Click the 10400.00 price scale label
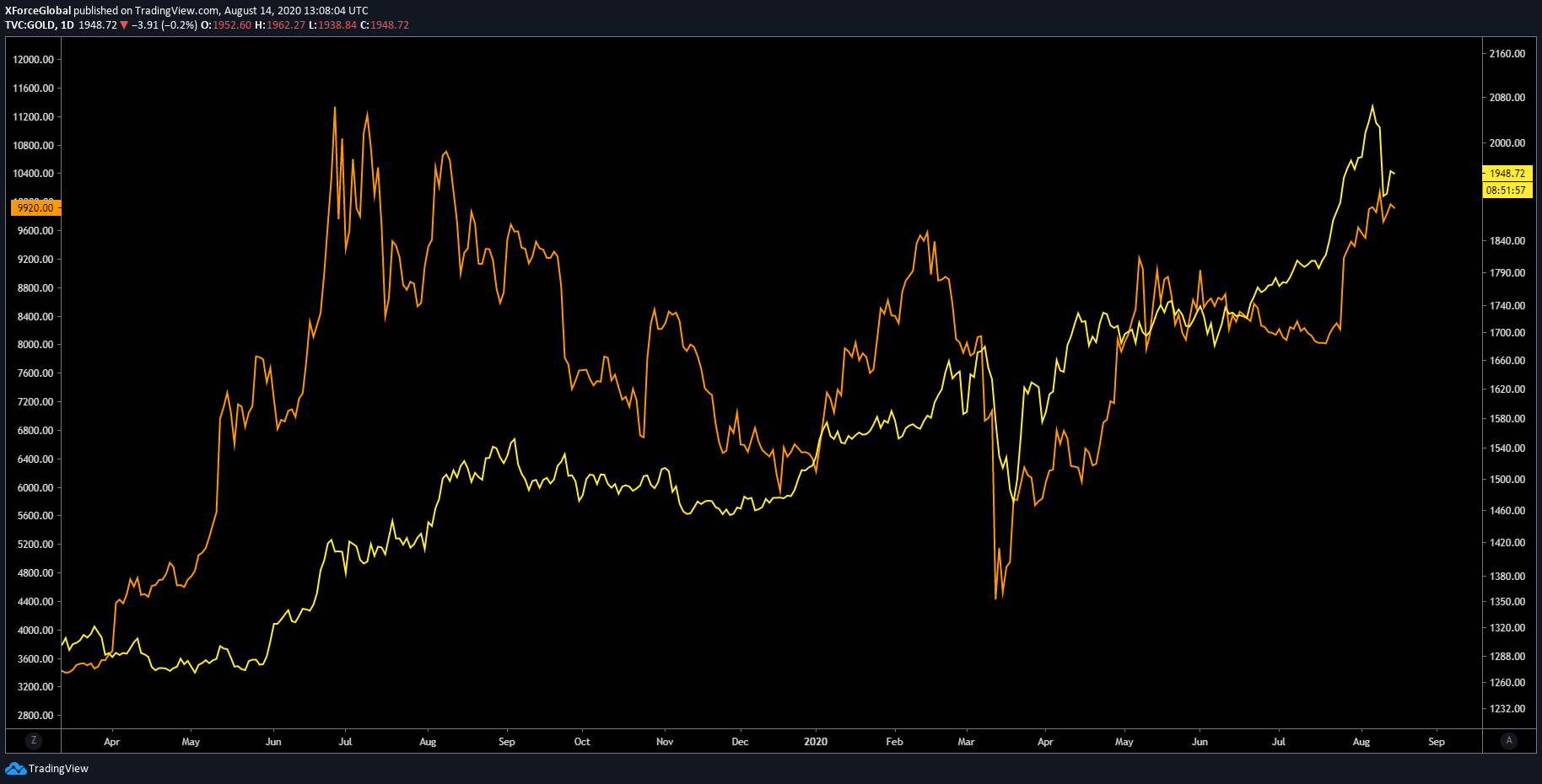Viewport: 1542px width, 784px height. point(34,174)
